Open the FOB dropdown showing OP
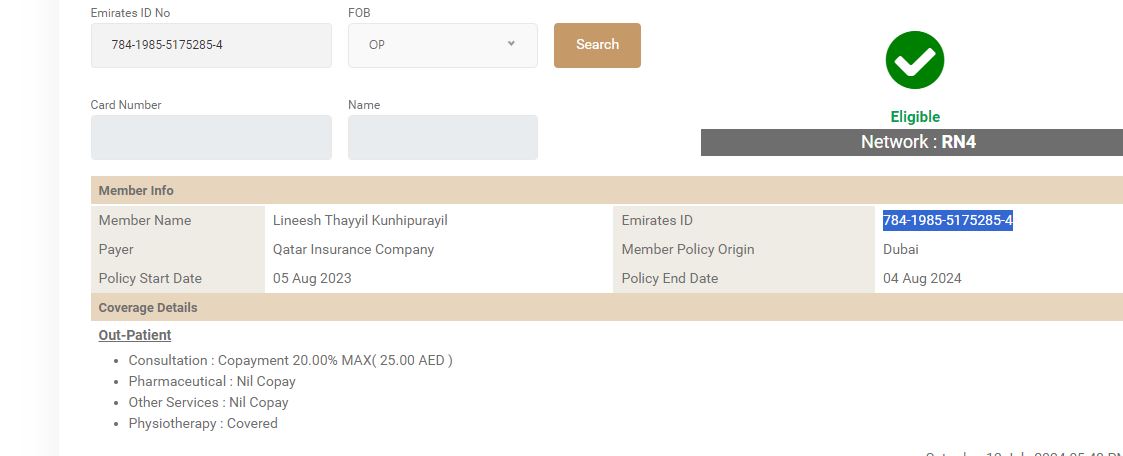1123x456 pixels. pos(442,45)
